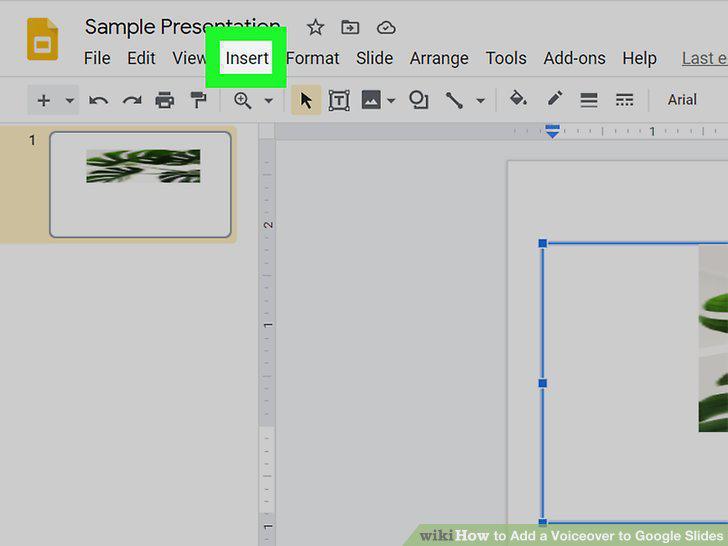
Task: Open the File menu
Action: pos(97,58)
